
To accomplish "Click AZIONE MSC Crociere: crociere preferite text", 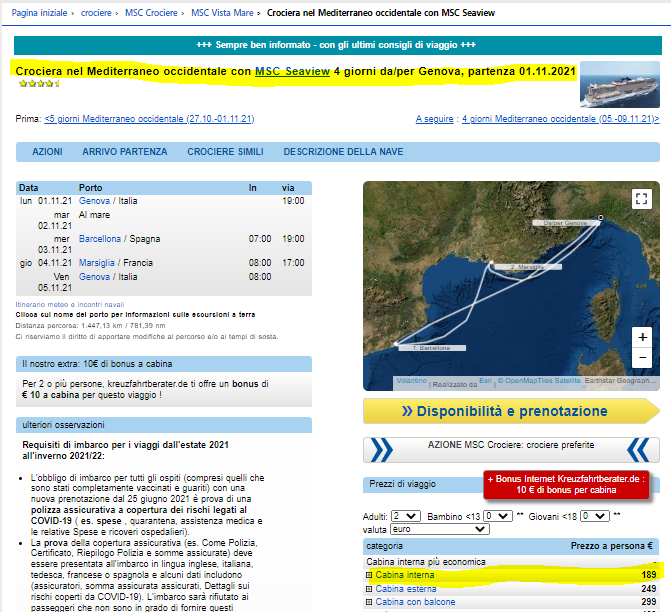I will pos(511,445).
